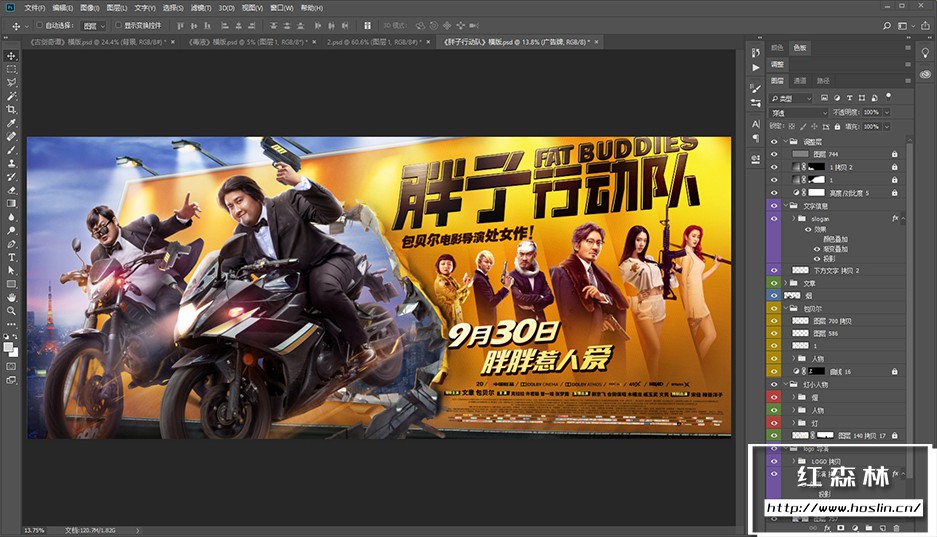Toggle the layer filter on/off switch
The image size is (937, 537).
[x=889, y=97]
